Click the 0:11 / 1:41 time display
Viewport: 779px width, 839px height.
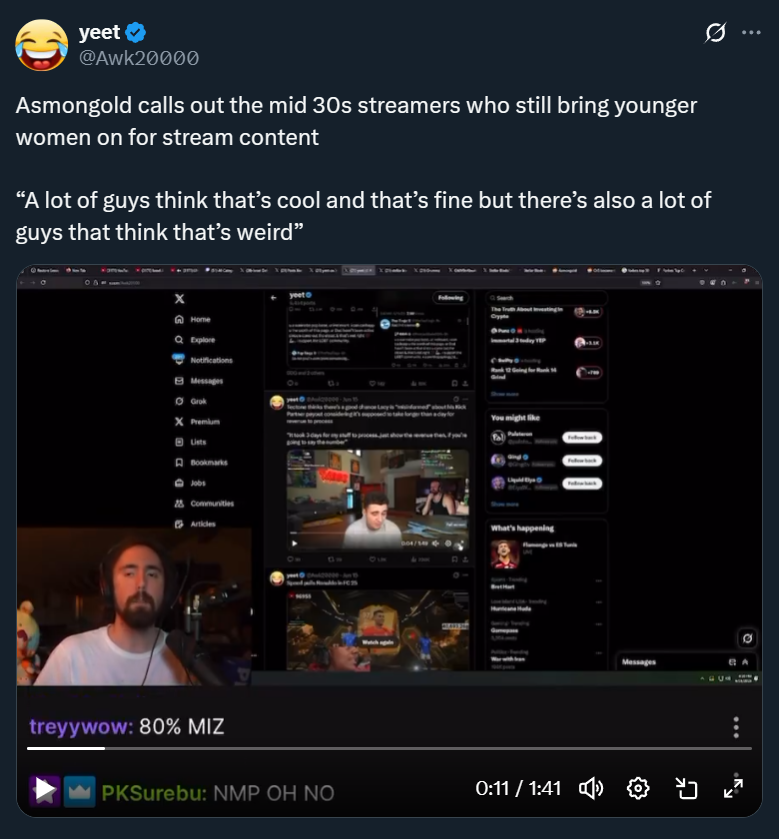pos(518,788)
